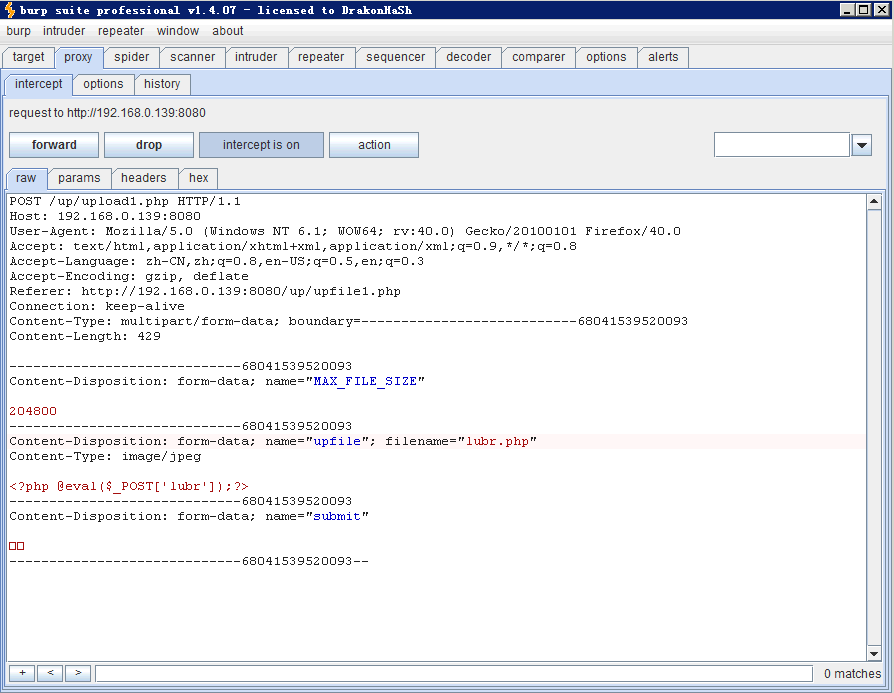Toggle the intercept is on button
The height and width of the screenshot is (693, 894).
[x=261, y=145]
